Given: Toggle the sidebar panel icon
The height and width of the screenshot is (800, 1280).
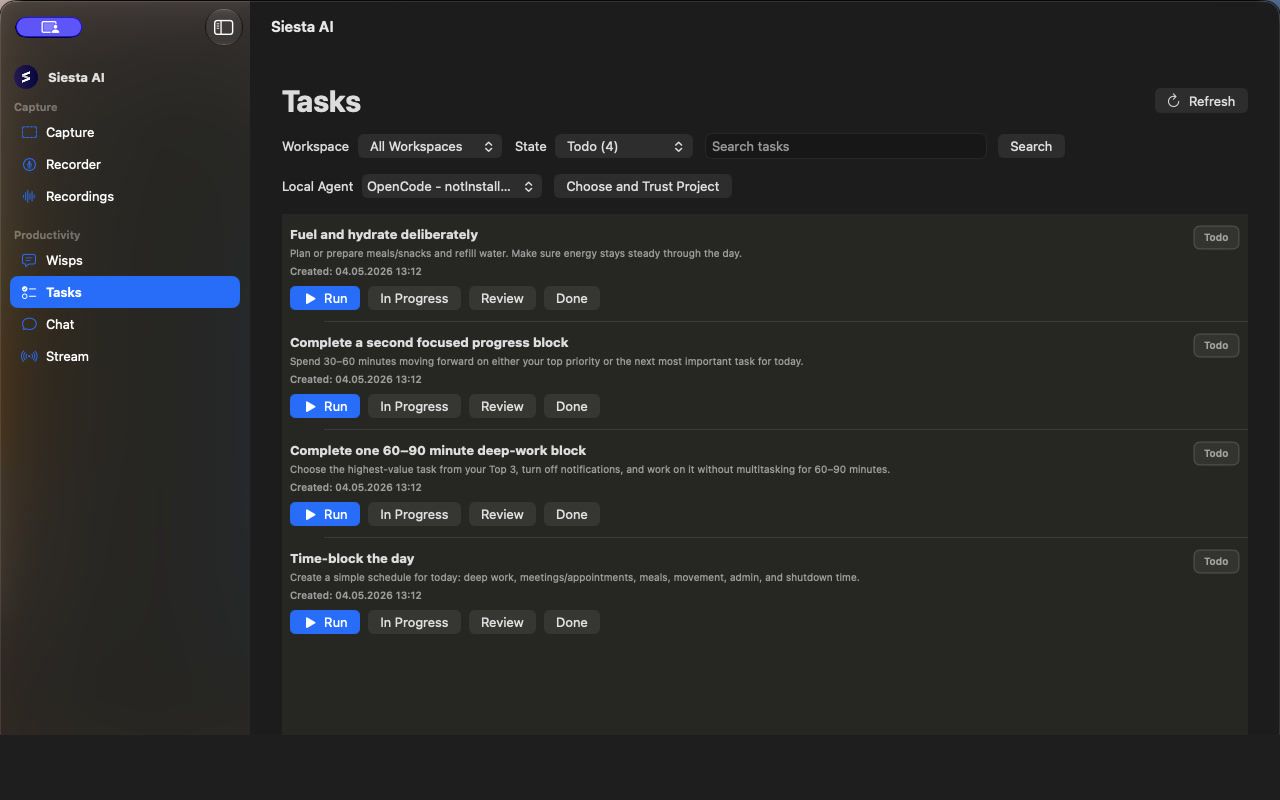Looking at the screenshot, I should coord(224,28).
